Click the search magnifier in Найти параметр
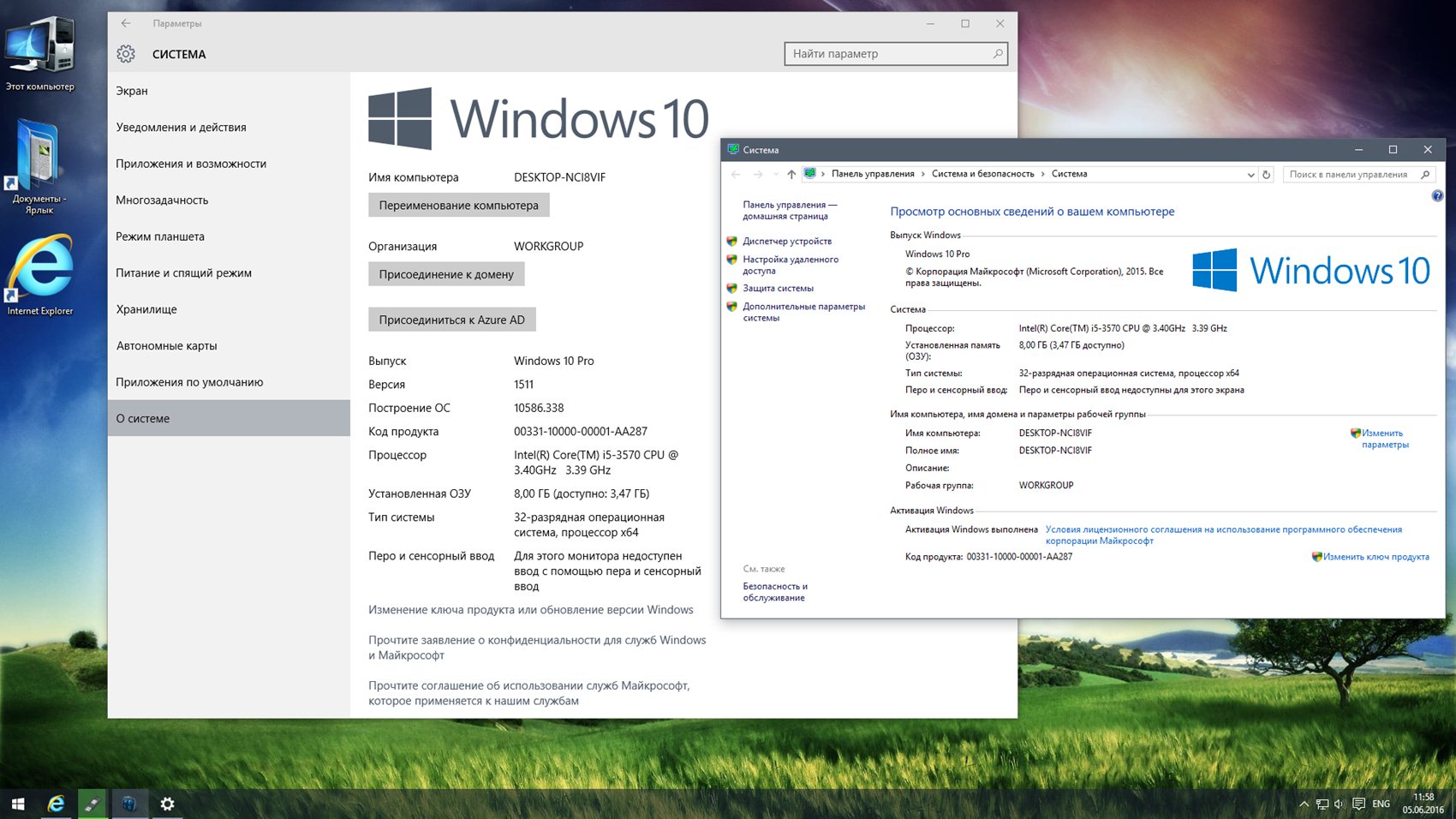Image resolution: width=1456 pixels, height=819 pixels. click(997, 54)
